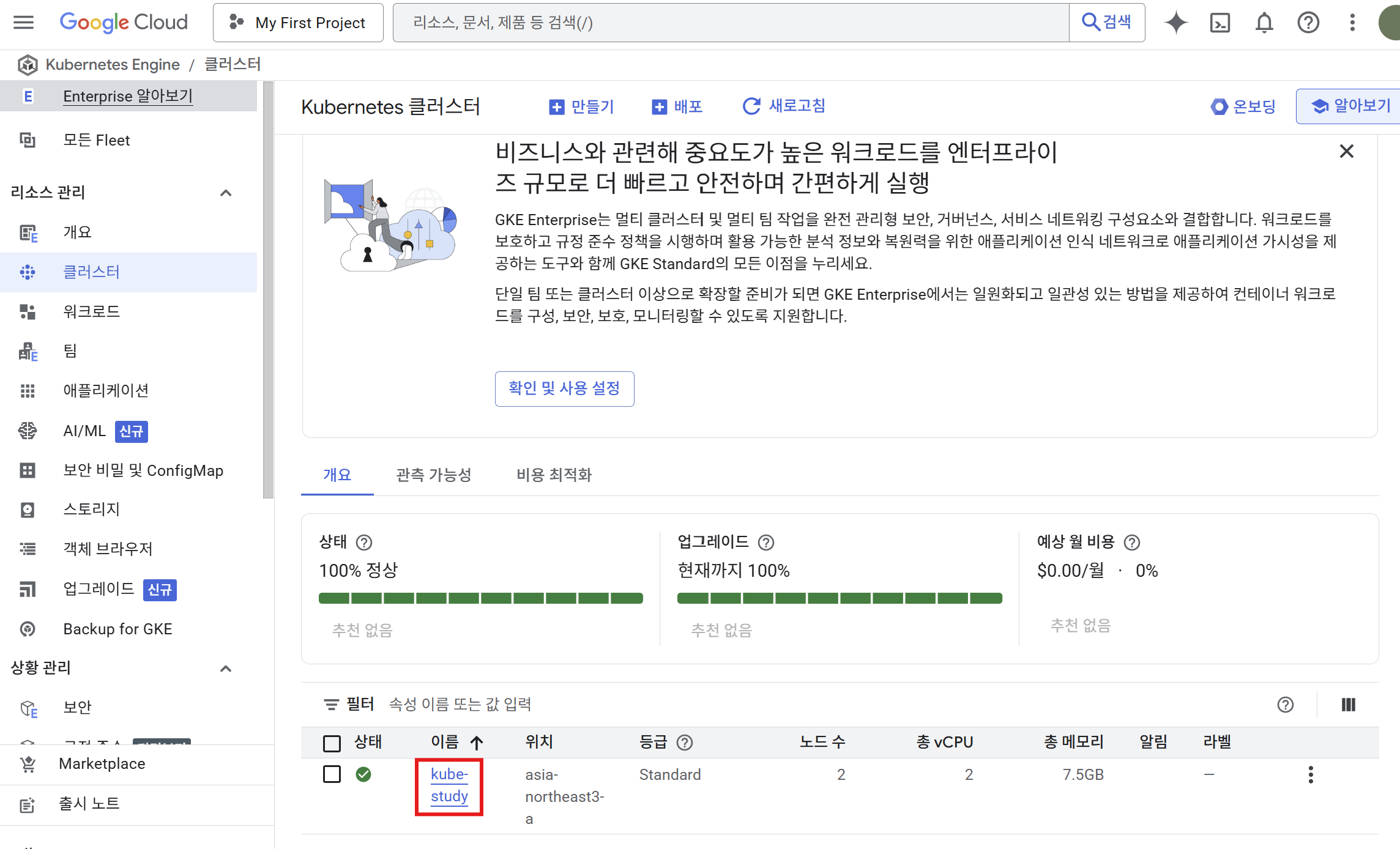Collapse the 상황 관리 section
Screen dimensions: 1400x849
tap(226, 668)
